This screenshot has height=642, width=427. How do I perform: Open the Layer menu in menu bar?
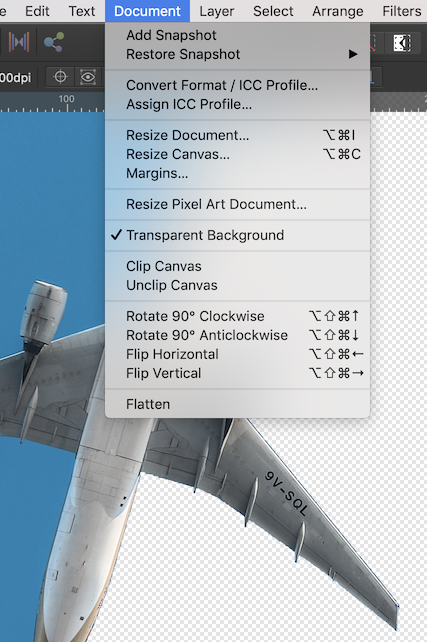(x=217, y=11)
